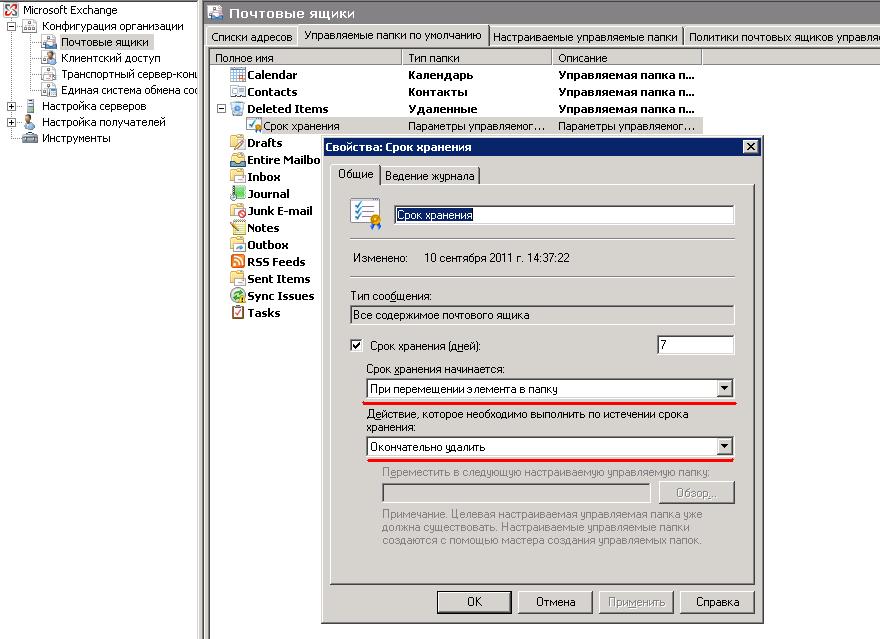
Task: Click the Отмена button
Action: coord(555,602)
